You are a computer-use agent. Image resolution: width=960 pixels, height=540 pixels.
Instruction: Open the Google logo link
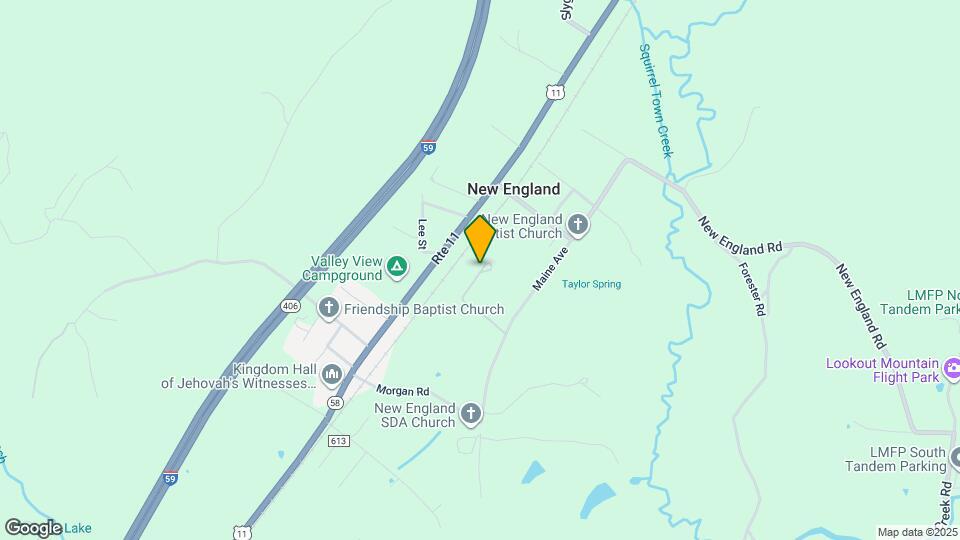pos(34,528)
